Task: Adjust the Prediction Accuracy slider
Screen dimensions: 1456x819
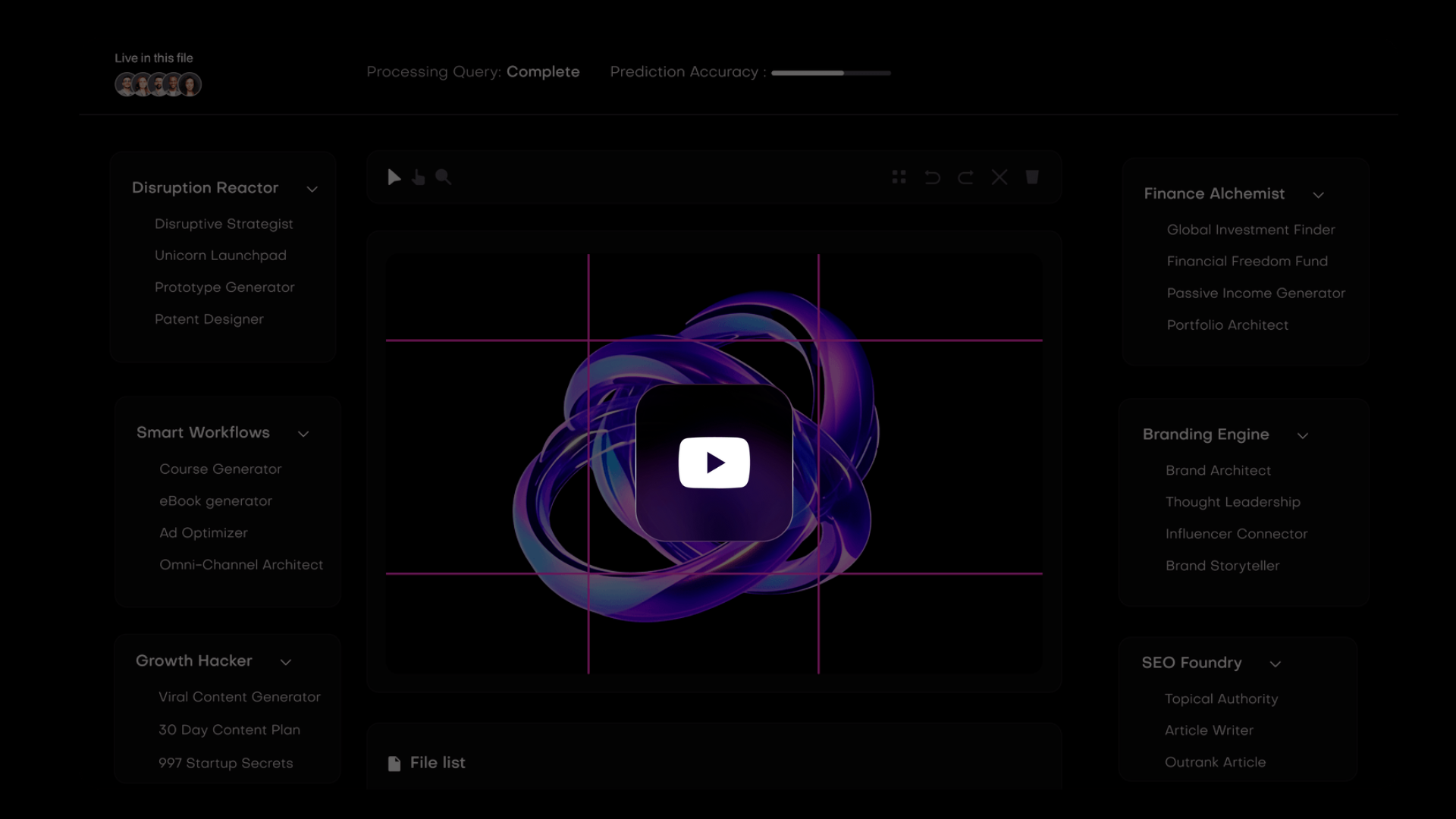Action: (831, 73)
